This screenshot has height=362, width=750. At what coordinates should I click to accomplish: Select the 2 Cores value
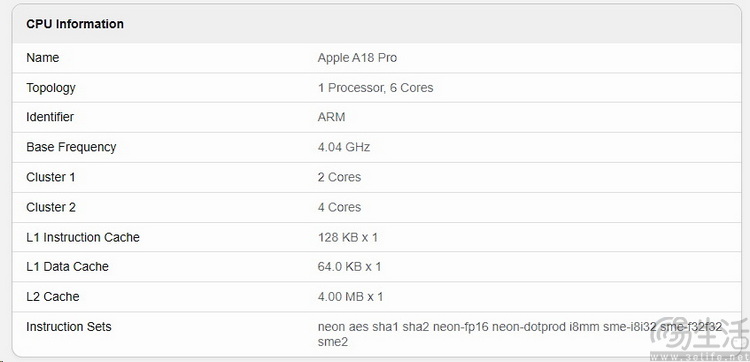click(x=339, y=177)
